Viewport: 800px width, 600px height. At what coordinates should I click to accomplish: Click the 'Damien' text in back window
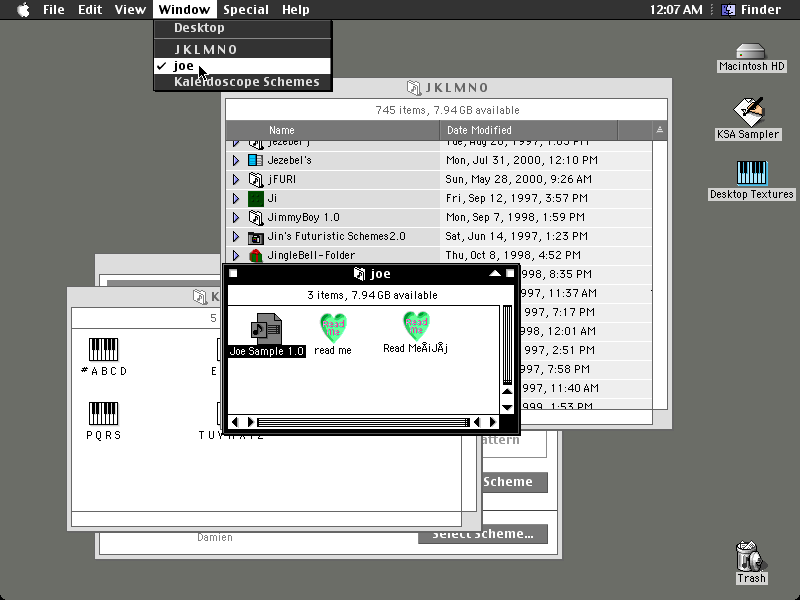215,537
